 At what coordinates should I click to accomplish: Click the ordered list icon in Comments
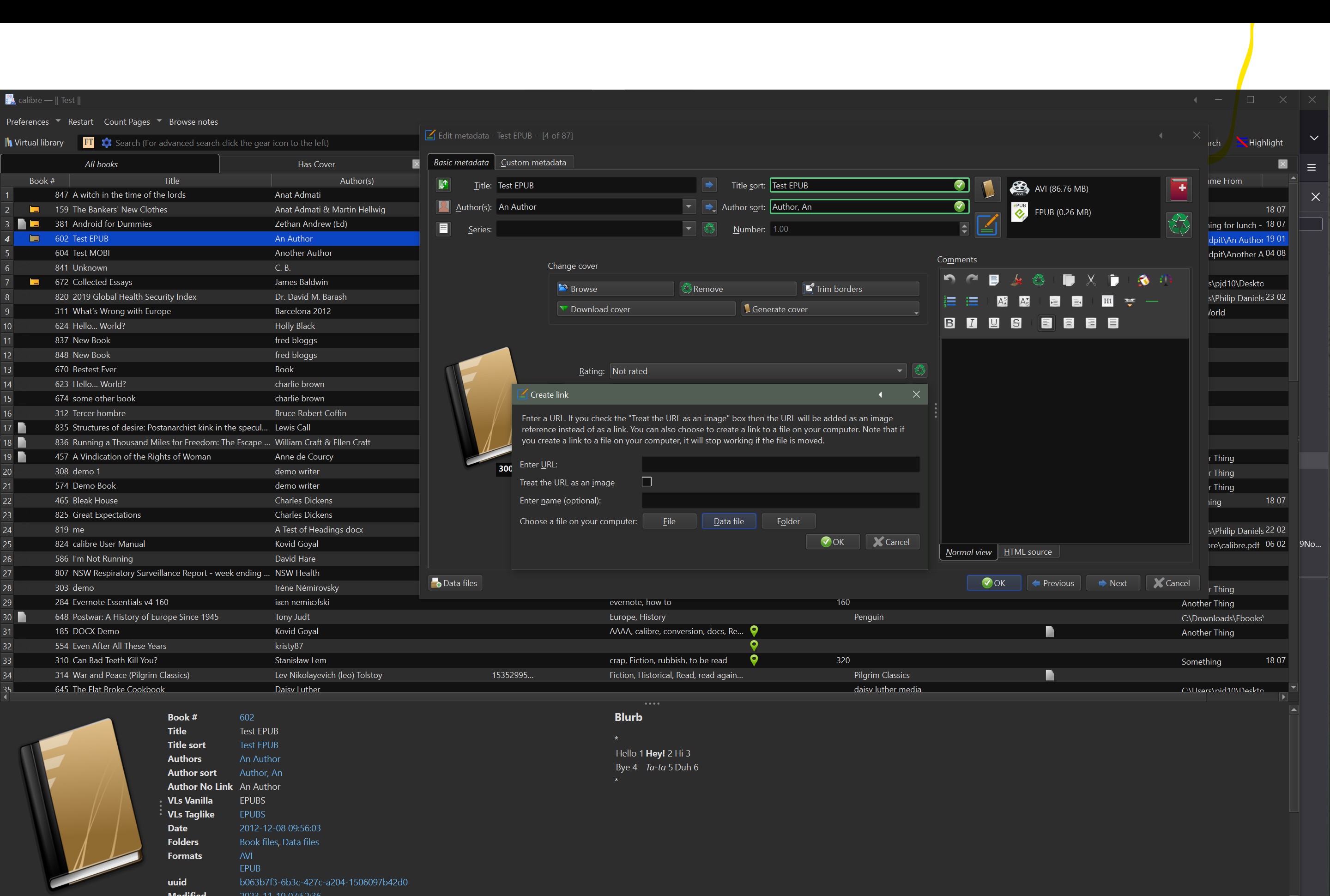click(x=949, y=301)
